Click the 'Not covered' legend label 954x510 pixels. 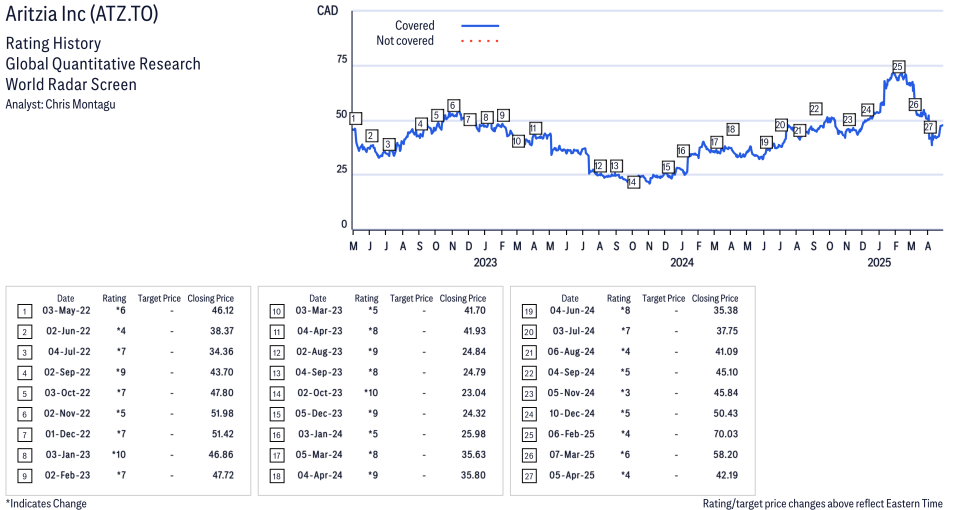pos(405,41)
